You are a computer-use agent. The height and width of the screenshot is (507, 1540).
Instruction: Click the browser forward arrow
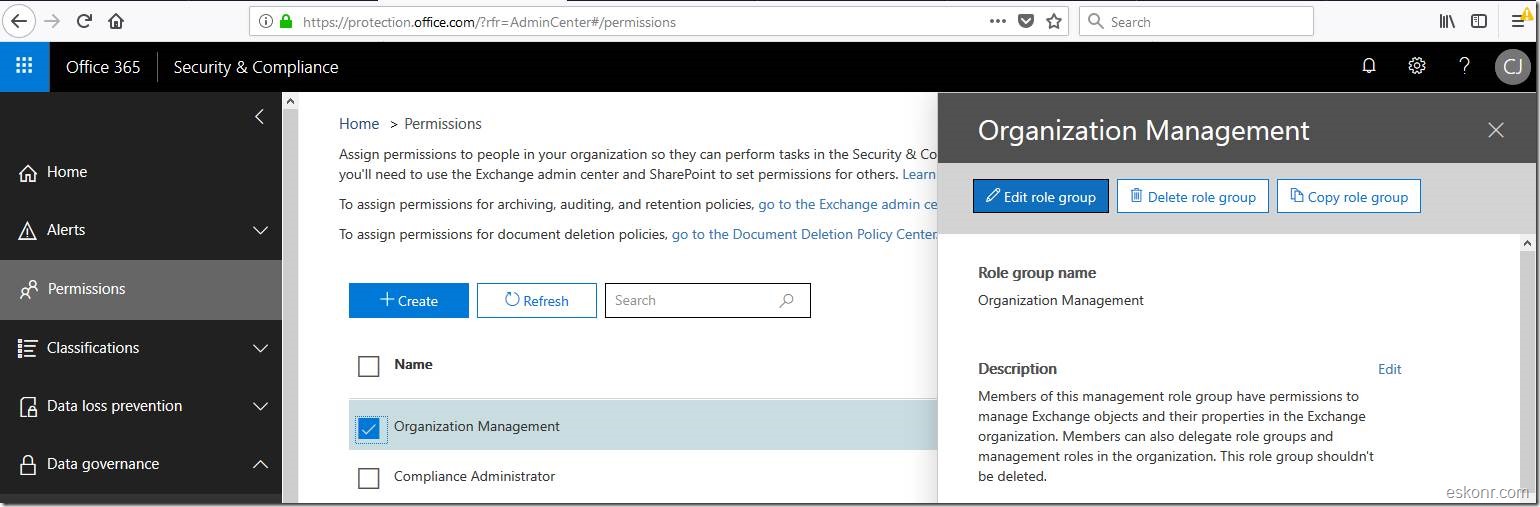(53, 21)
